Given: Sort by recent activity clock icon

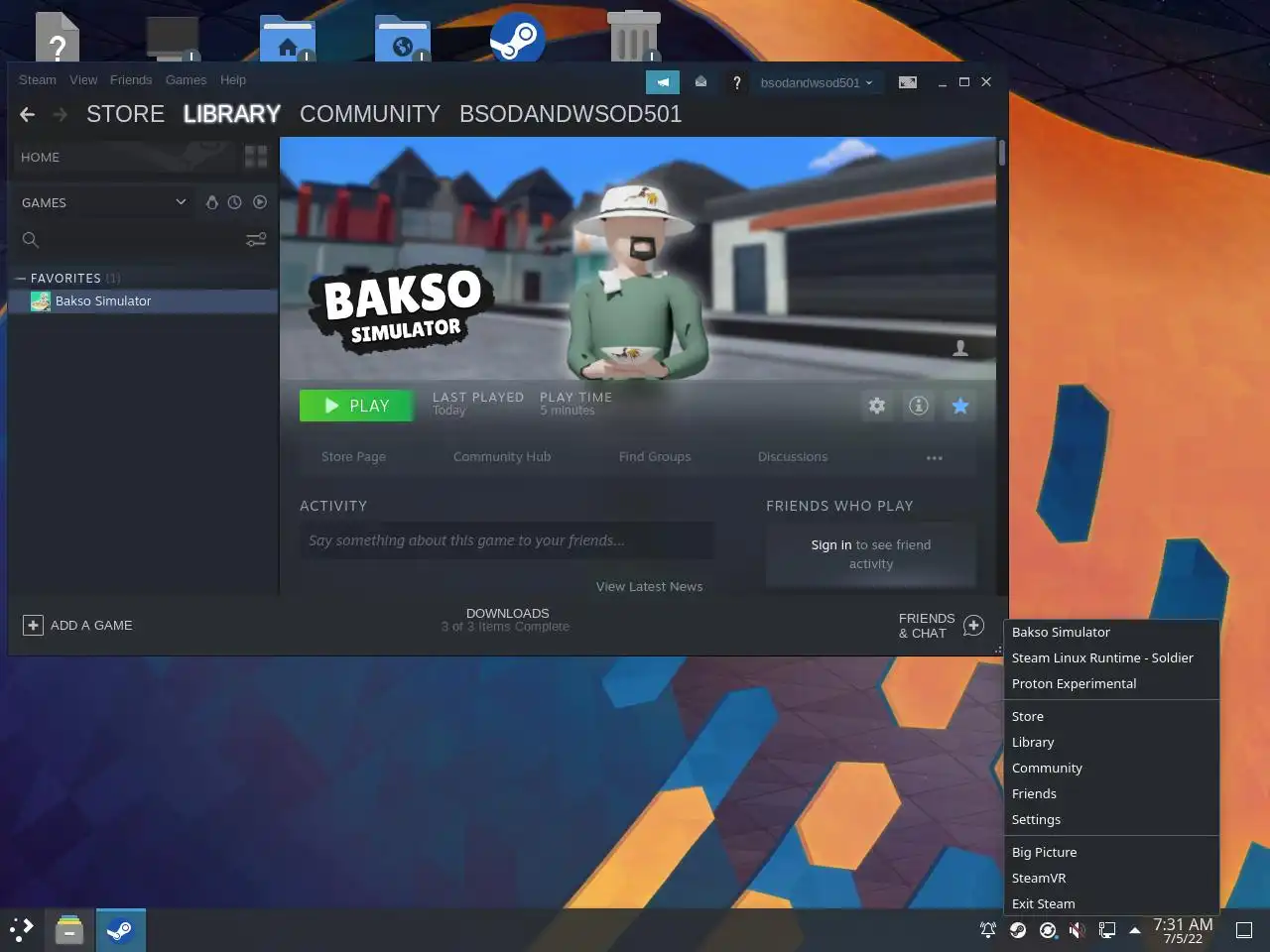Looking at the screenshot, I should [x=235, y=202].
